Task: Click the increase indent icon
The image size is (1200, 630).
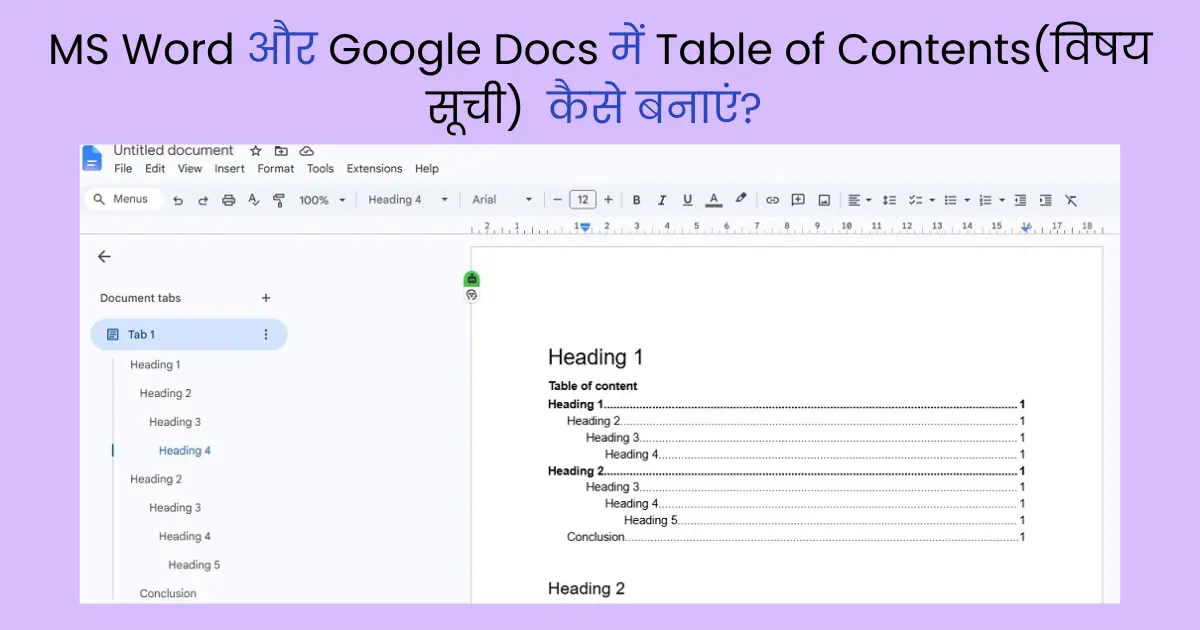Action: click(x=1046, y=200)
